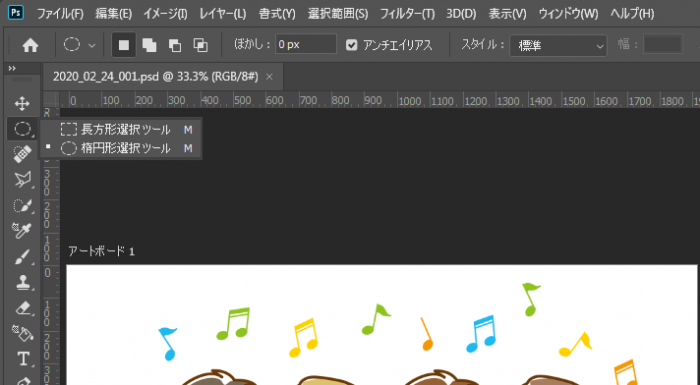Select the Eyedropper tool
The height and width of the screenshot is (385, 700).
pos(22,230)
